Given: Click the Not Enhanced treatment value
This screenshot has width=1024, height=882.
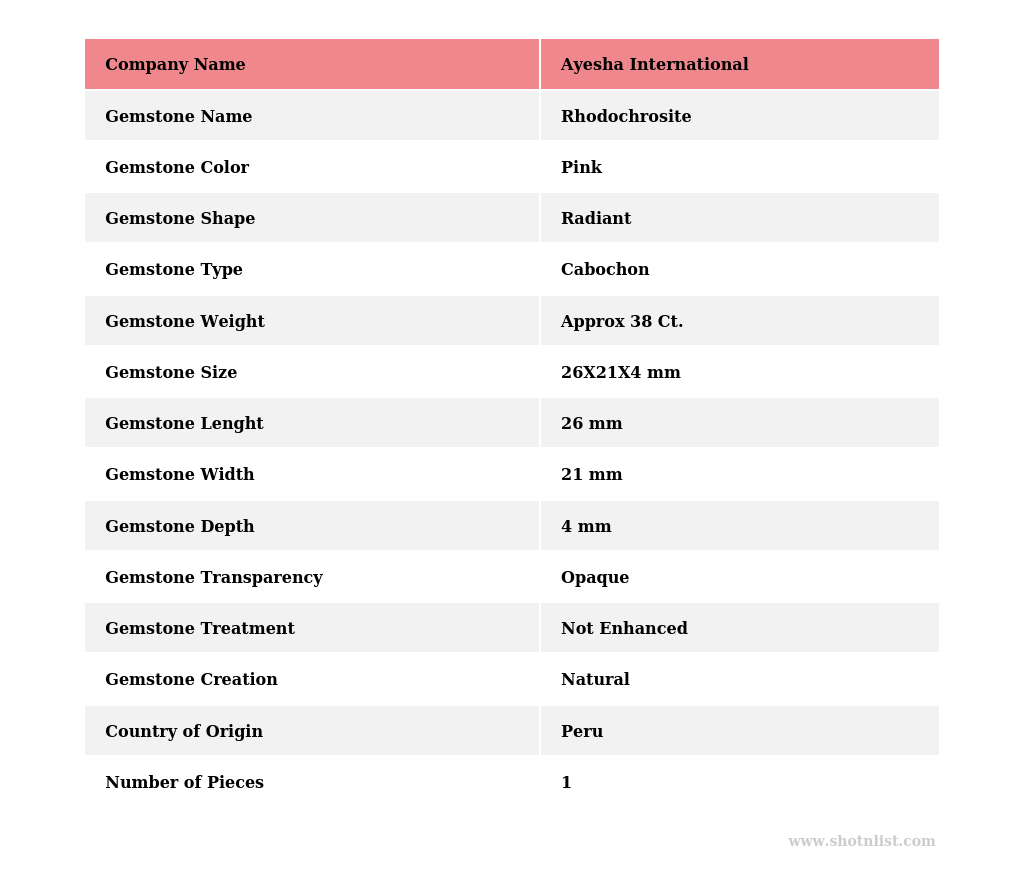Looking at the screenshot, I should click(624, 629).
